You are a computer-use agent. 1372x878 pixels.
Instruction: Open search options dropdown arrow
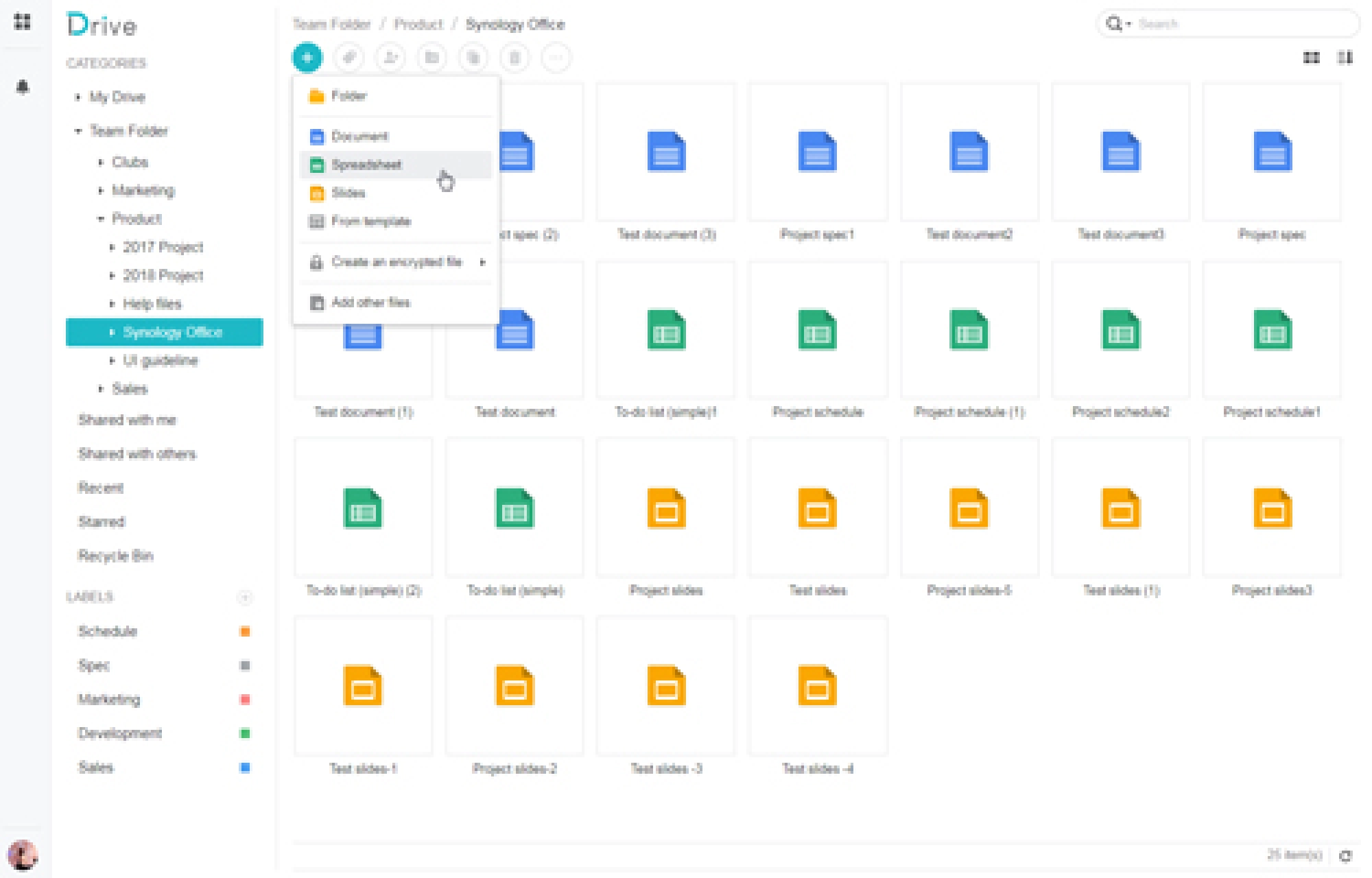(1128, 24)
